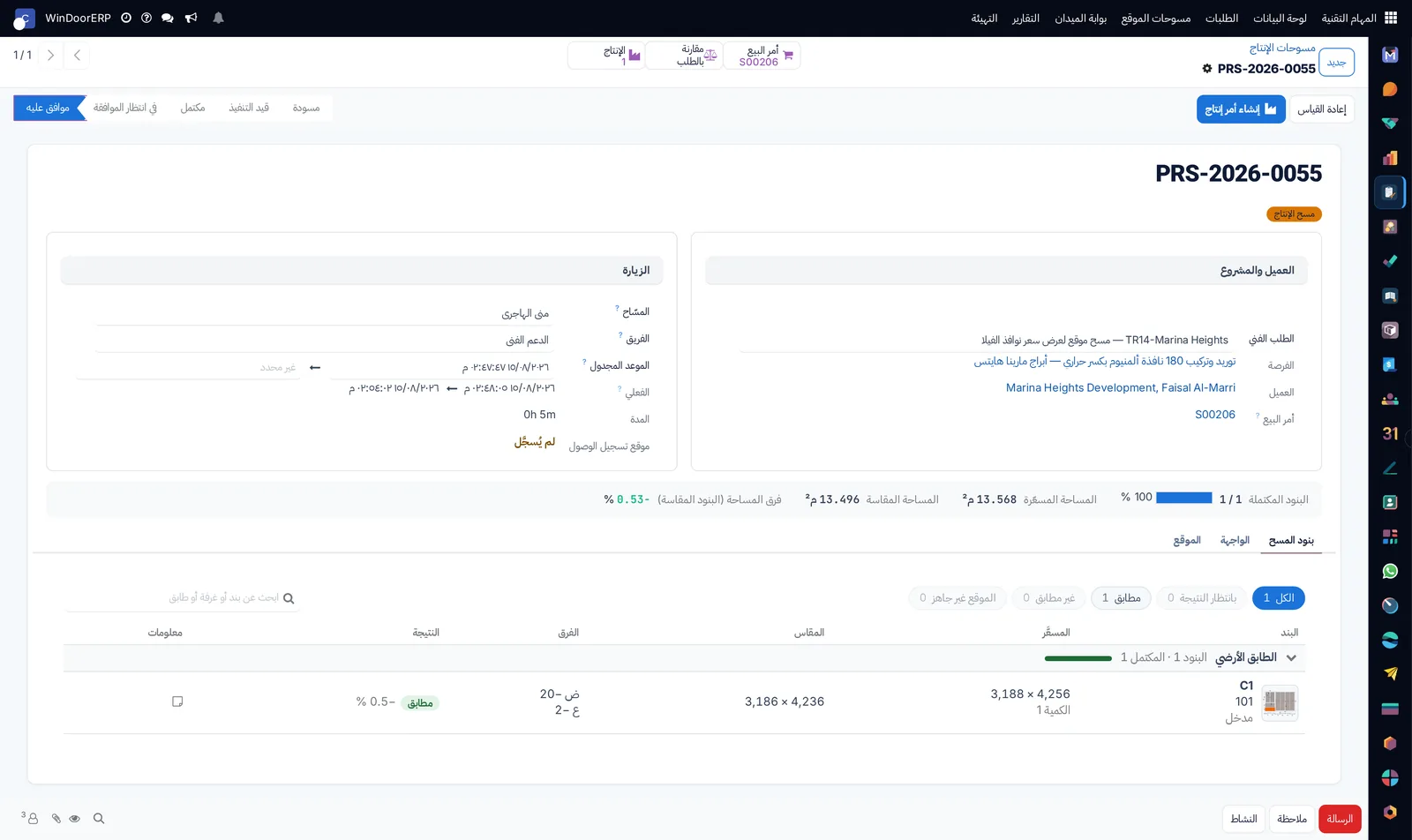Click the completed items blue progress bar

pyautogui.click(x=1184, y=499)
